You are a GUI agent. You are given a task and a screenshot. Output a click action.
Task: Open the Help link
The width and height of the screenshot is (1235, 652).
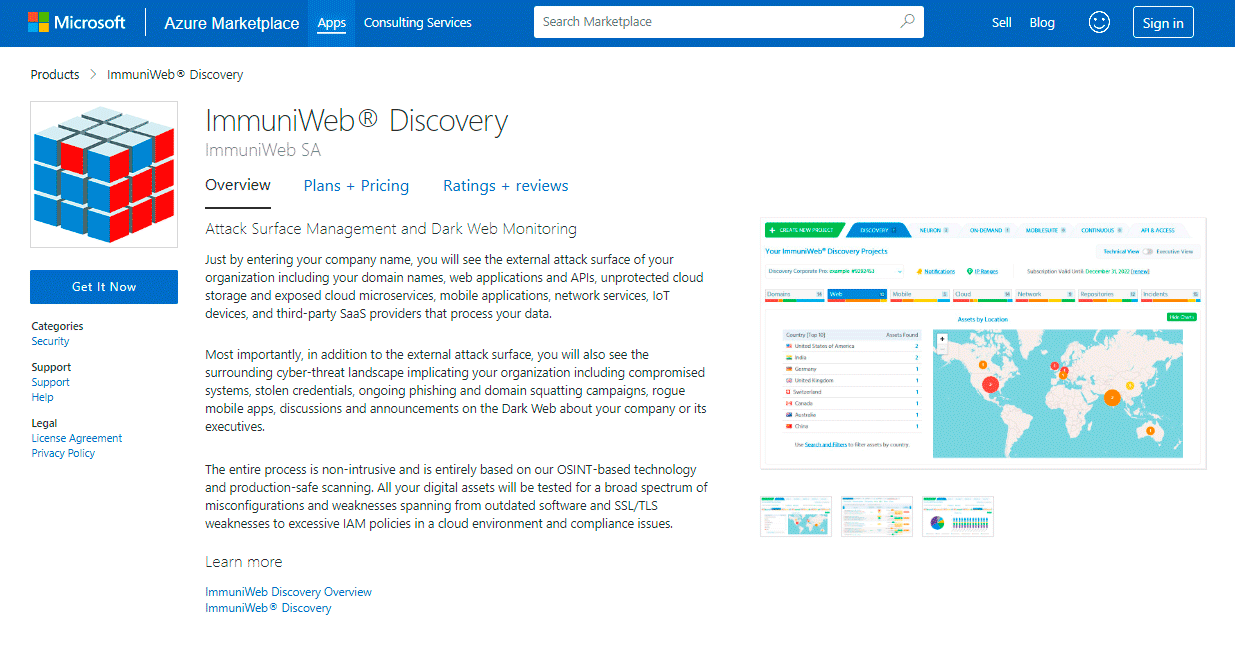point(43,397)
